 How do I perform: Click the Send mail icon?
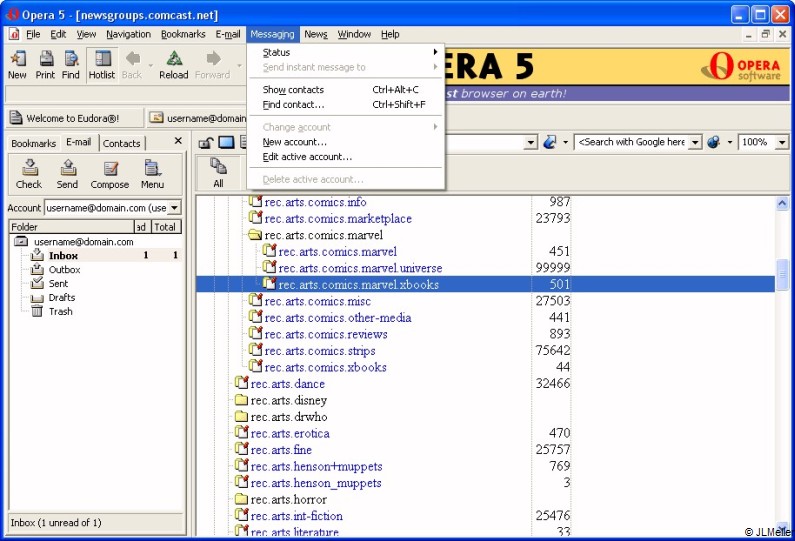tap(67, 174)
